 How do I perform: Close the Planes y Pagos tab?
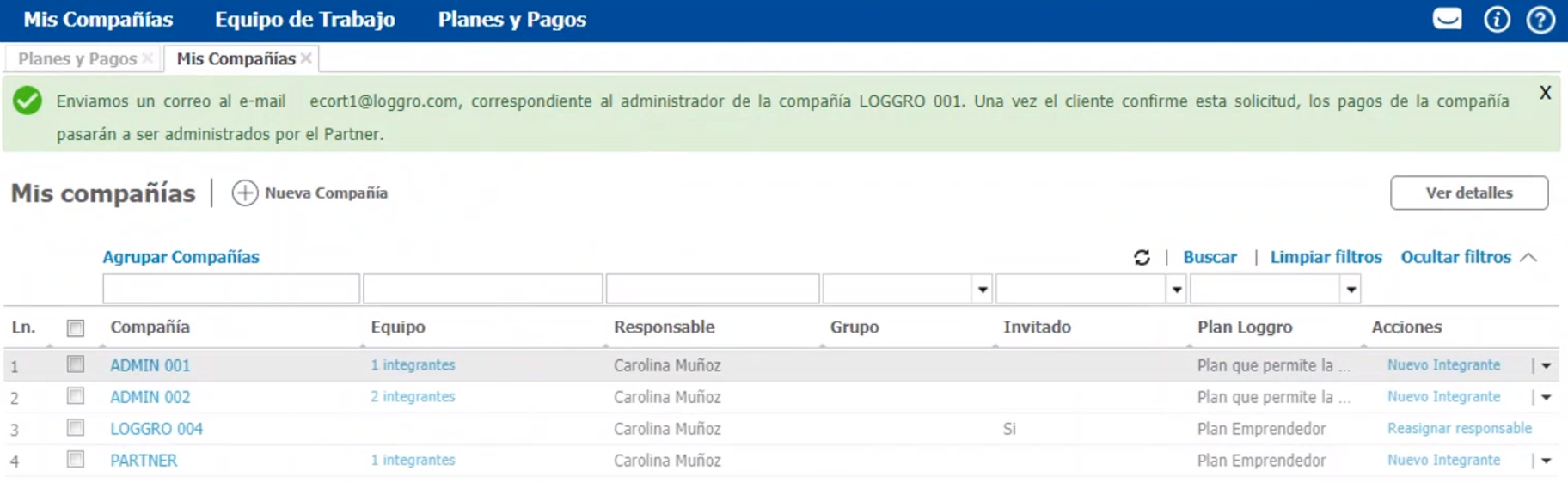click(x=148, y=58)
